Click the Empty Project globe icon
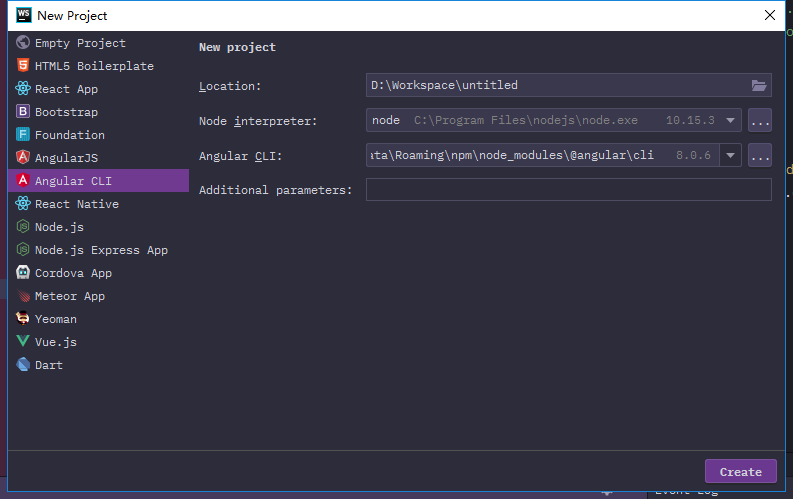 tap(23, 42)
